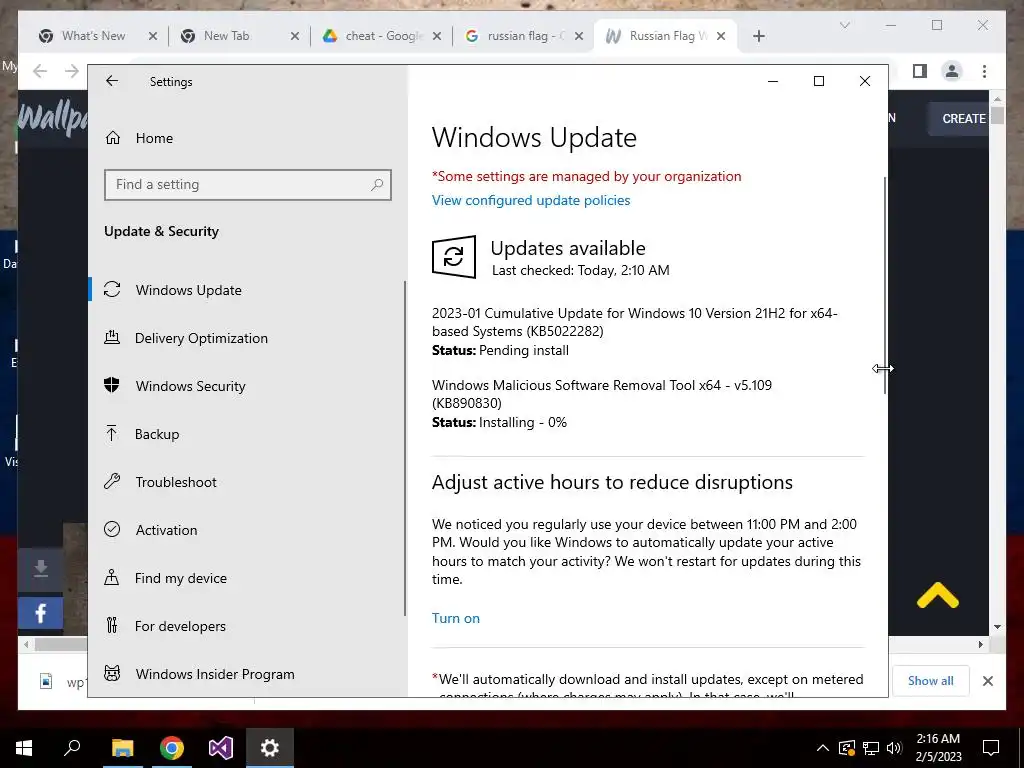Close the What's New tab
The width and height of the screenshot is (1024, 768).
tap(153, 37)
